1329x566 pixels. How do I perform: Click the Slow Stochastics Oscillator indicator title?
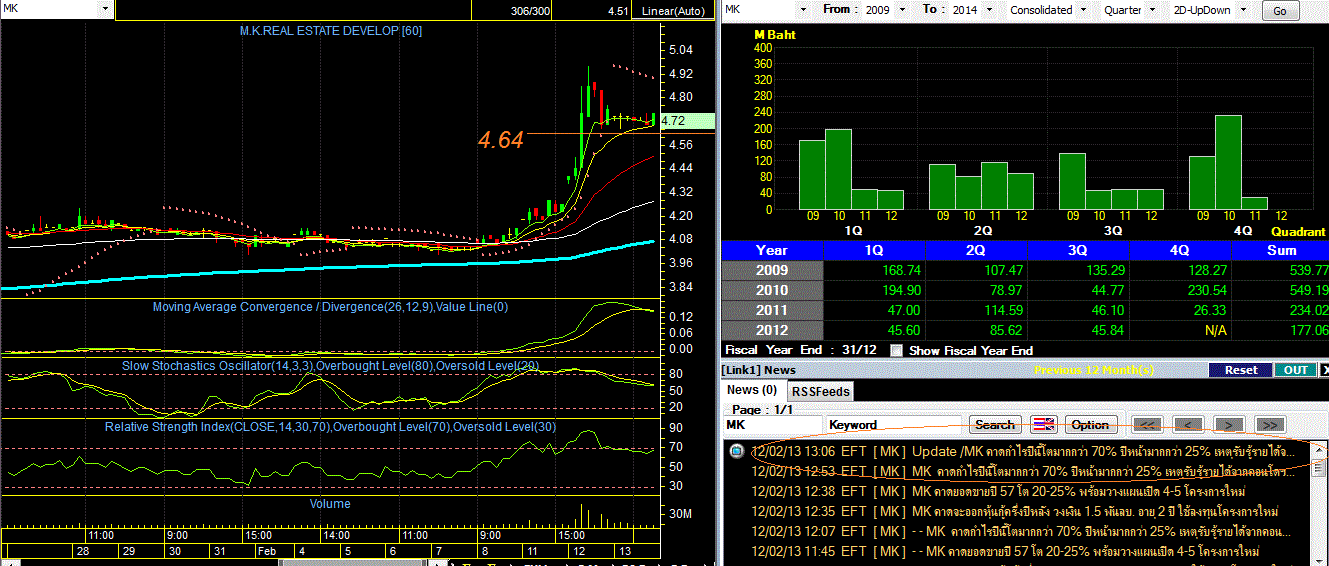click(x=330, y=366)
